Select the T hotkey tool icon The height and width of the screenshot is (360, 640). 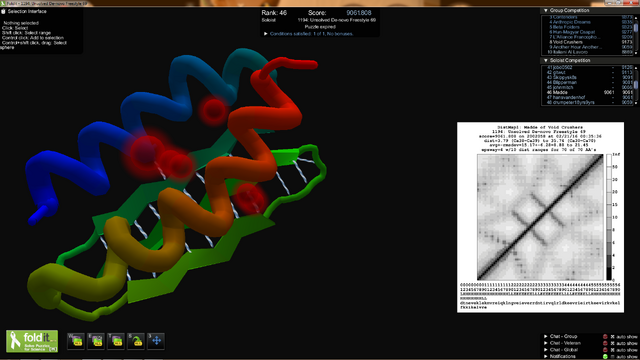click(116, 341)
